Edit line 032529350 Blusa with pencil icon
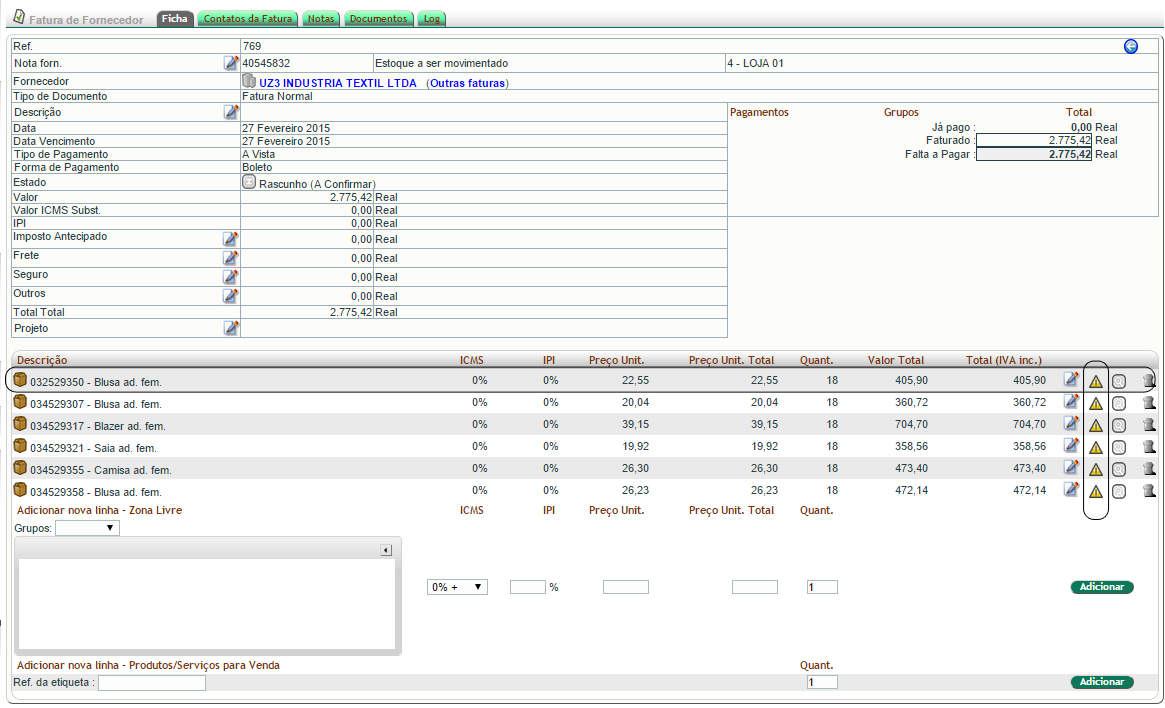 [1071, 380]
